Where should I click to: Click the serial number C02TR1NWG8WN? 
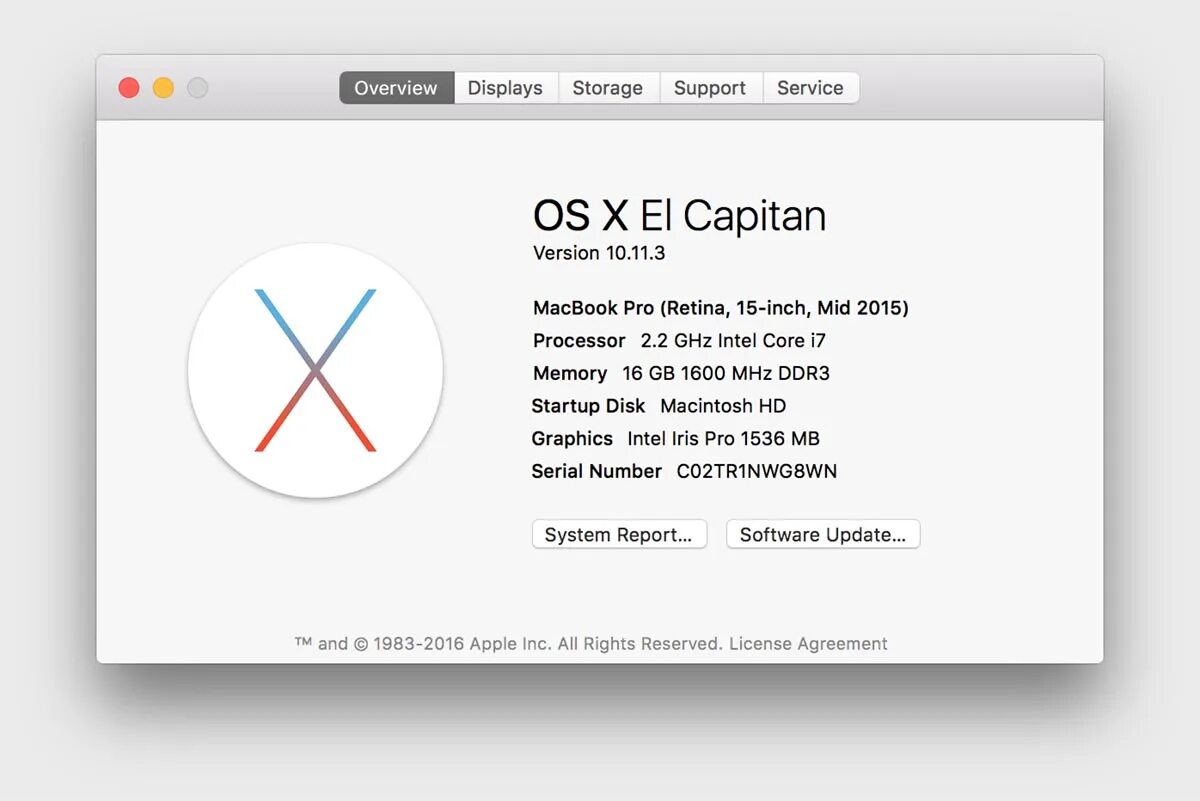click(x=757, y=471)
